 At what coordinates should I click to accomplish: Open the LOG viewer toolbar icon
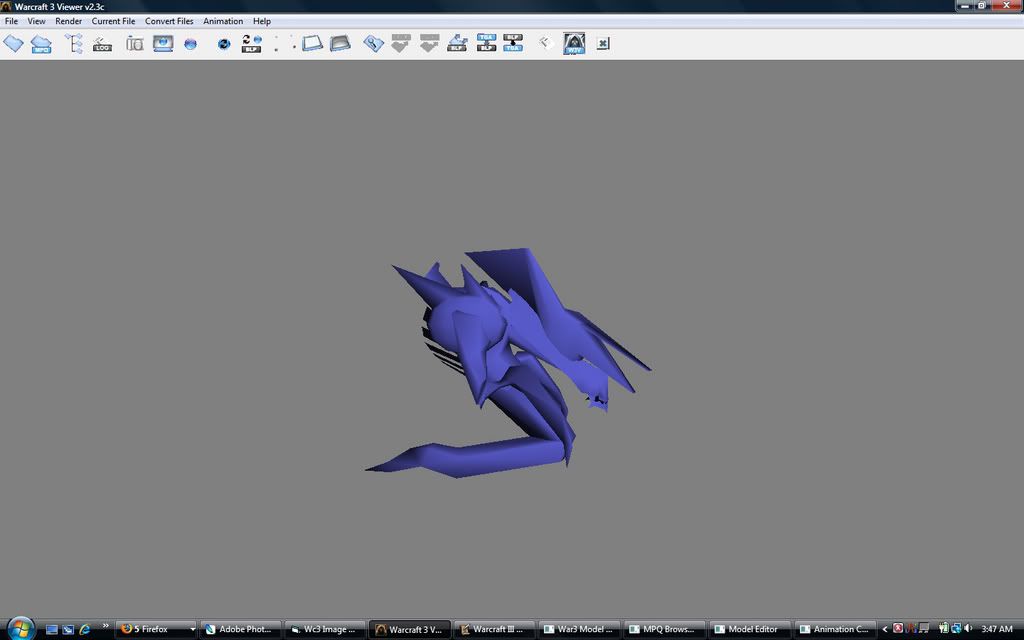click(102, 44)
